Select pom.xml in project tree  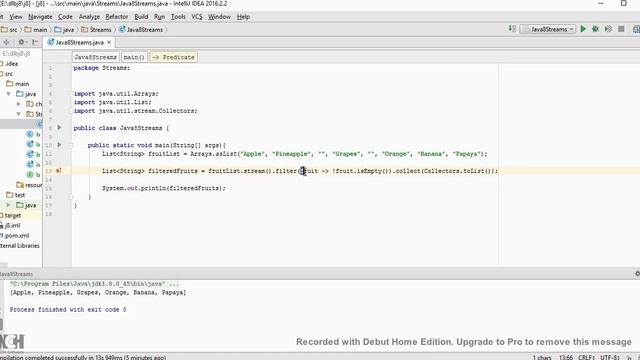click(x=15, y=236)
